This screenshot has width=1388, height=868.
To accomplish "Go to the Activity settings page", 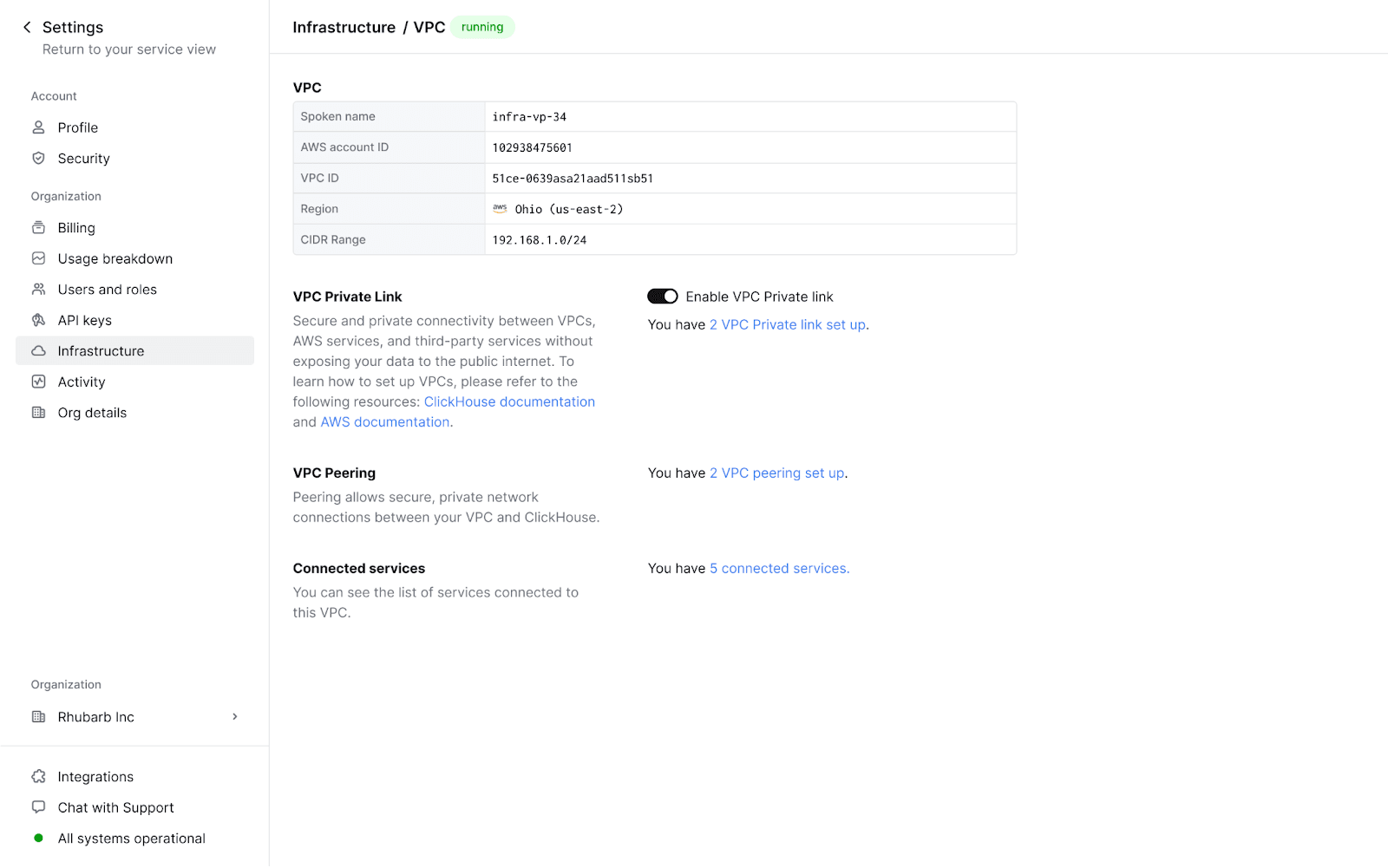I will click(x=82, y=382).
